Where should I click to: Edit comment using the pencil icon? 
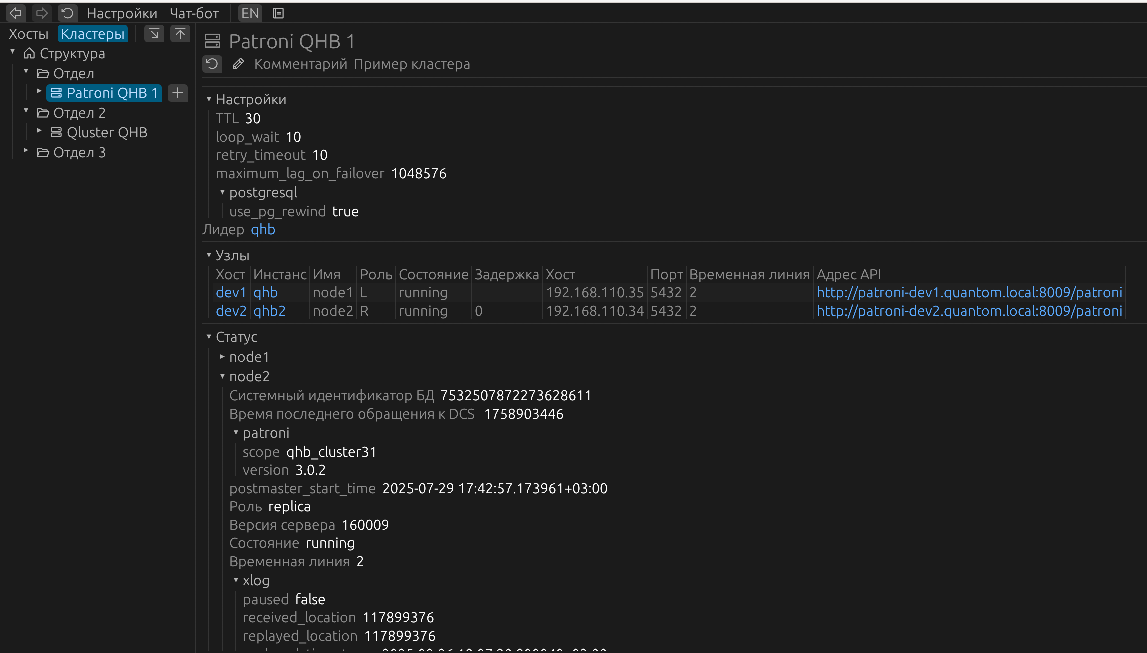pos(238,64)
